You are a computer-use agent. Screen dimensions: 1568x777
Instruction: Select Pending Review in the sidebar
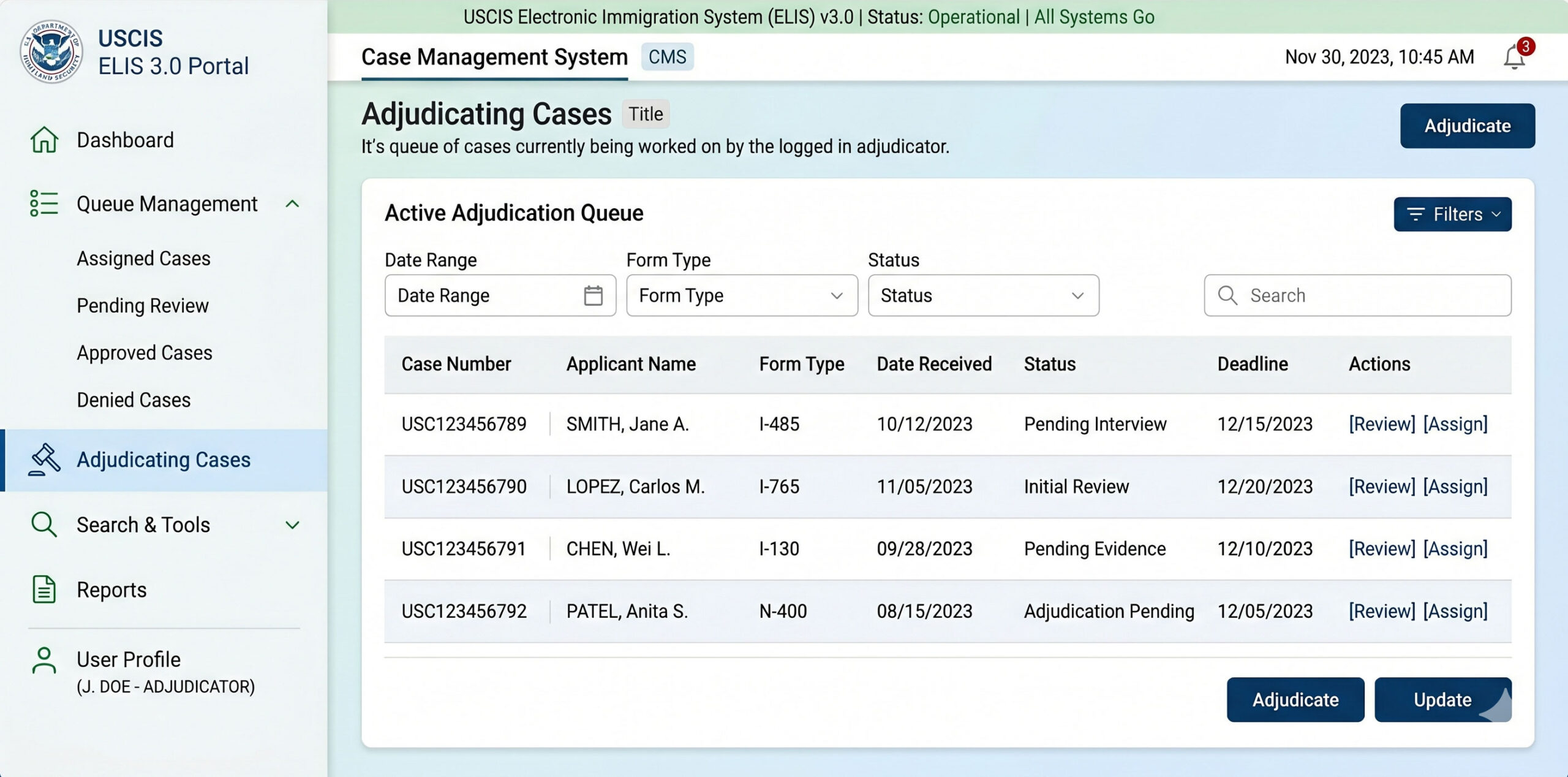[143, 305]
